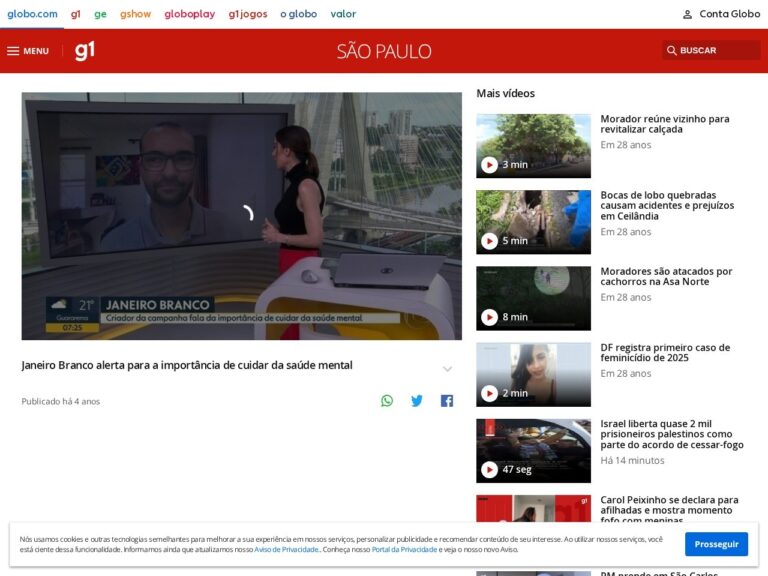Viewport: 768px width, 576px height.
Task: Open the hamburger MENU icon
Action: [x=14, y=51]
